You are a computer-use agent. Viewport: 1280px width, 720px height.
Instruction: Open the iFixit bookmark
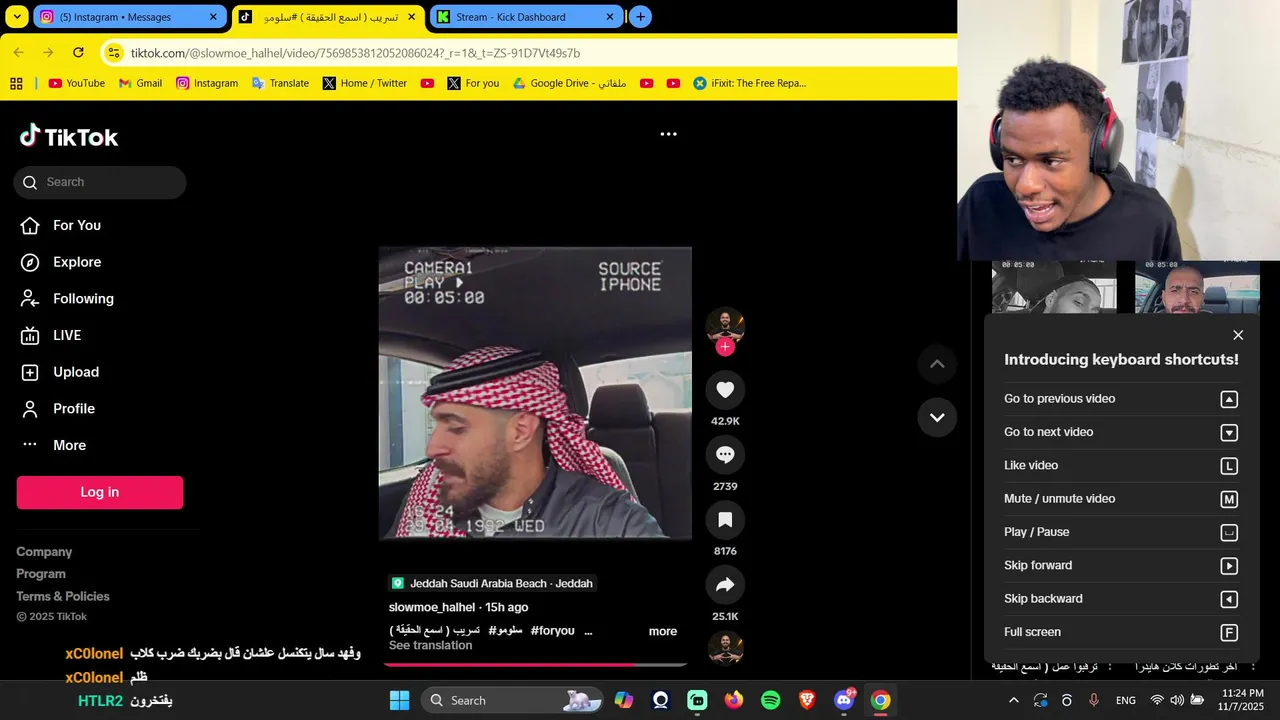click(750, 84)
